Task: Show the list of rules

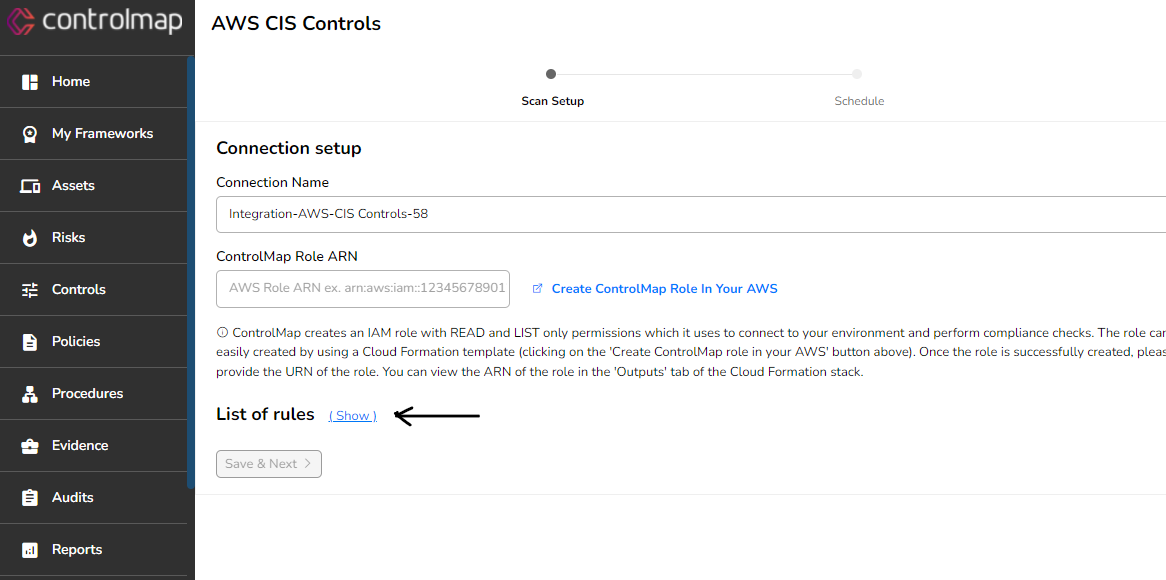Action: (x=352, y=415)
